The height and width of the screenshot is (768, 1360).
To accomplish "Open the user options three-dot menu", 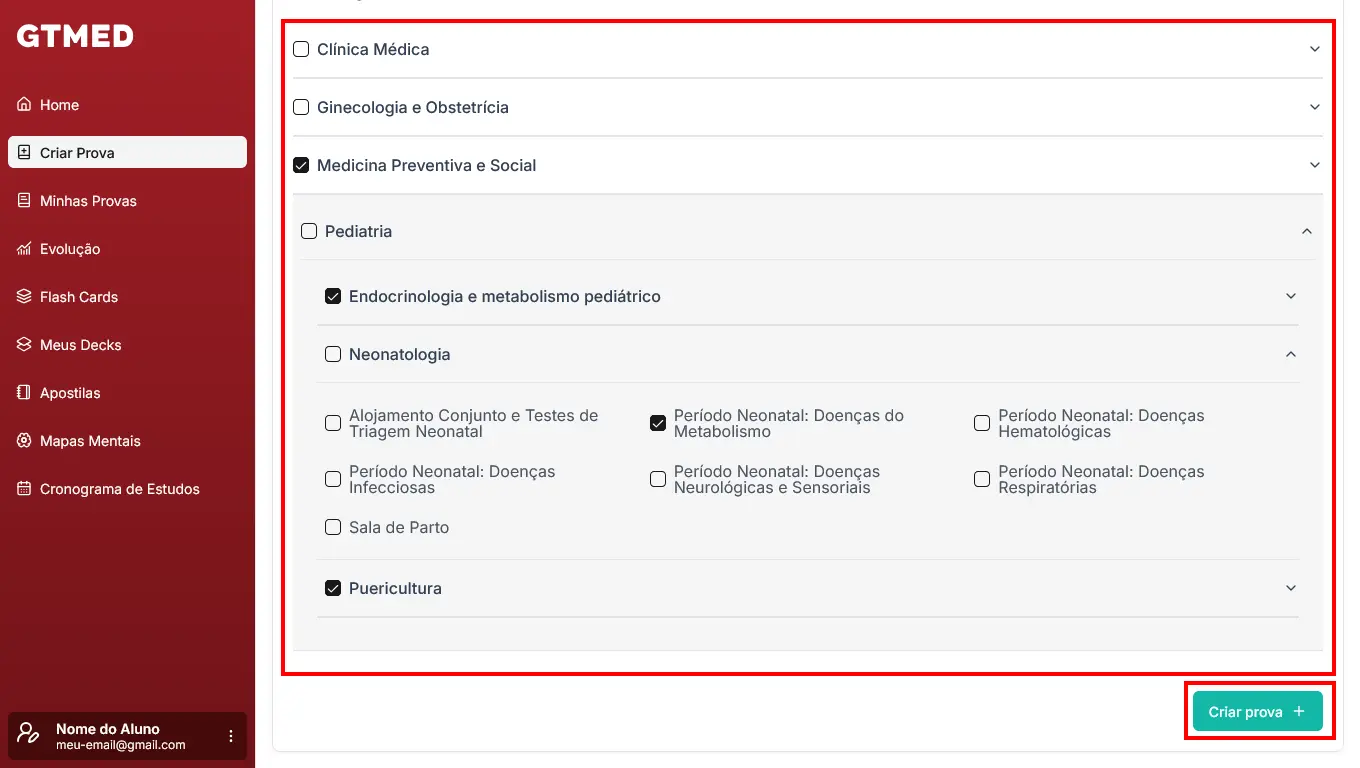I will (x=231, y=736).
